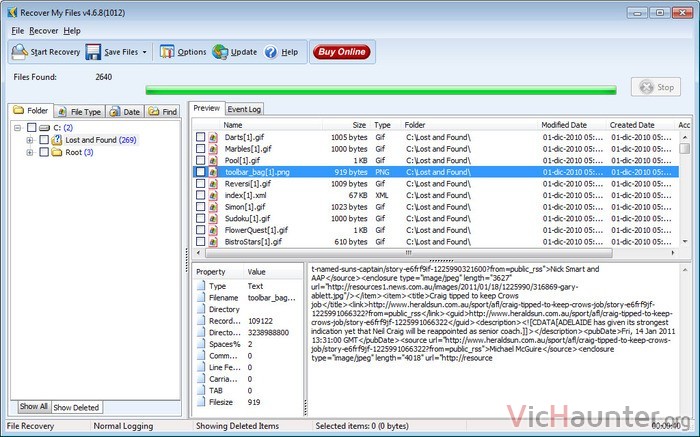700x437 pixels.
Task: Click the Update globe icon
Action: [x=220, y=52]
